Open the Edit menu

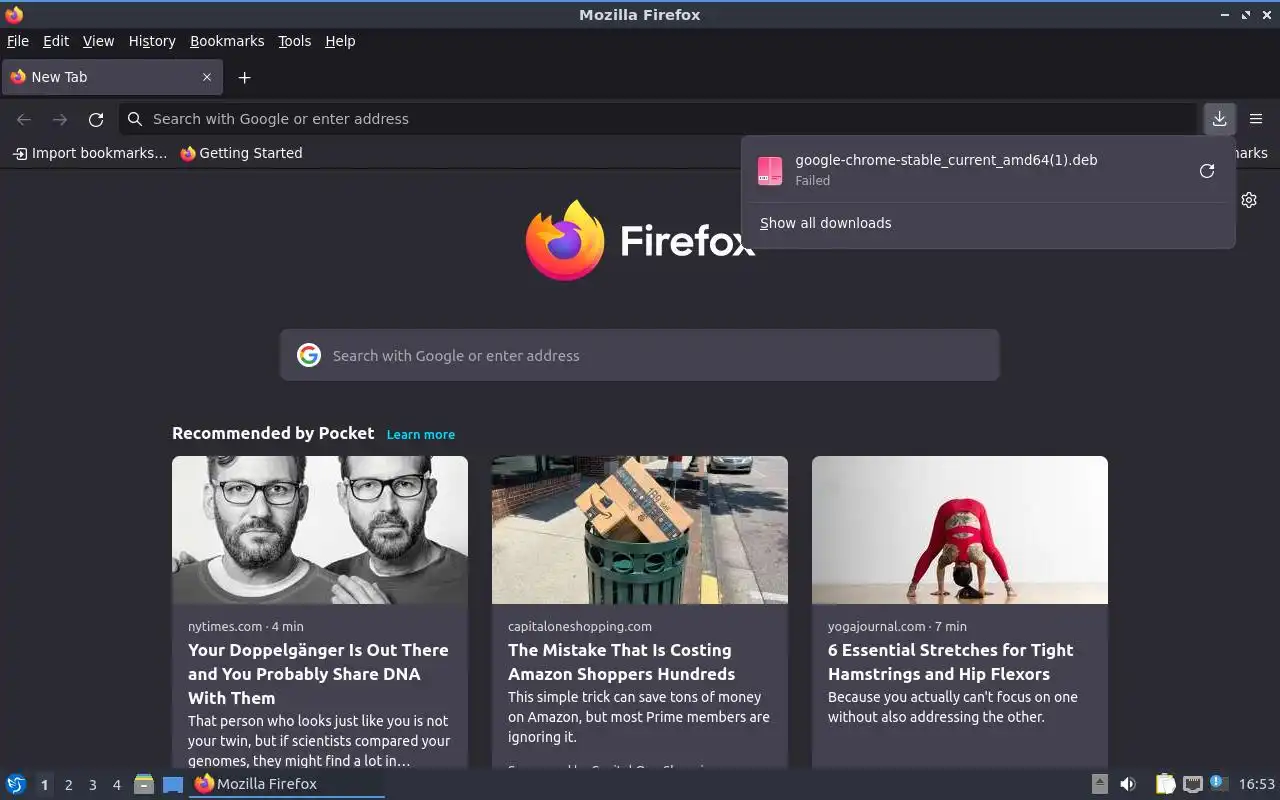point(56,41)
